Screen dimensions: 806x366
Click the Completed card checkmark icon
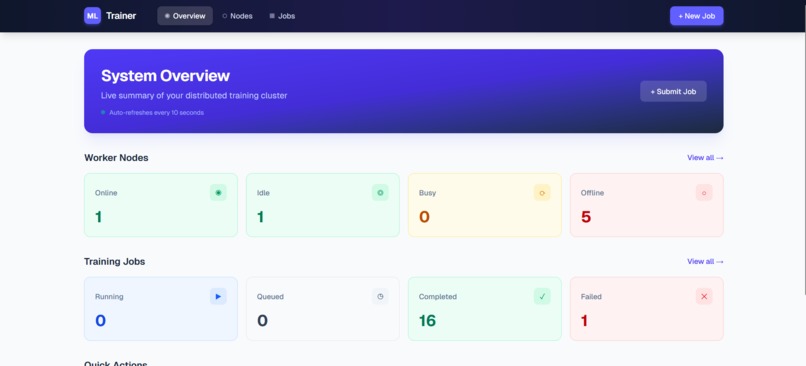click(542, 297)
